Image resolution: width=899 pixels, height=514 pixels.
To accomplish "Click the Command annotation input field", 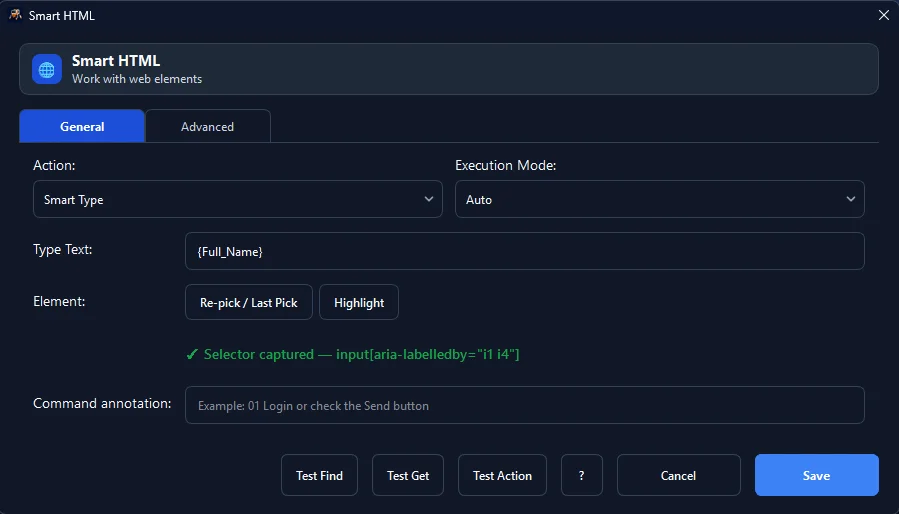I will tap(525, 405).
